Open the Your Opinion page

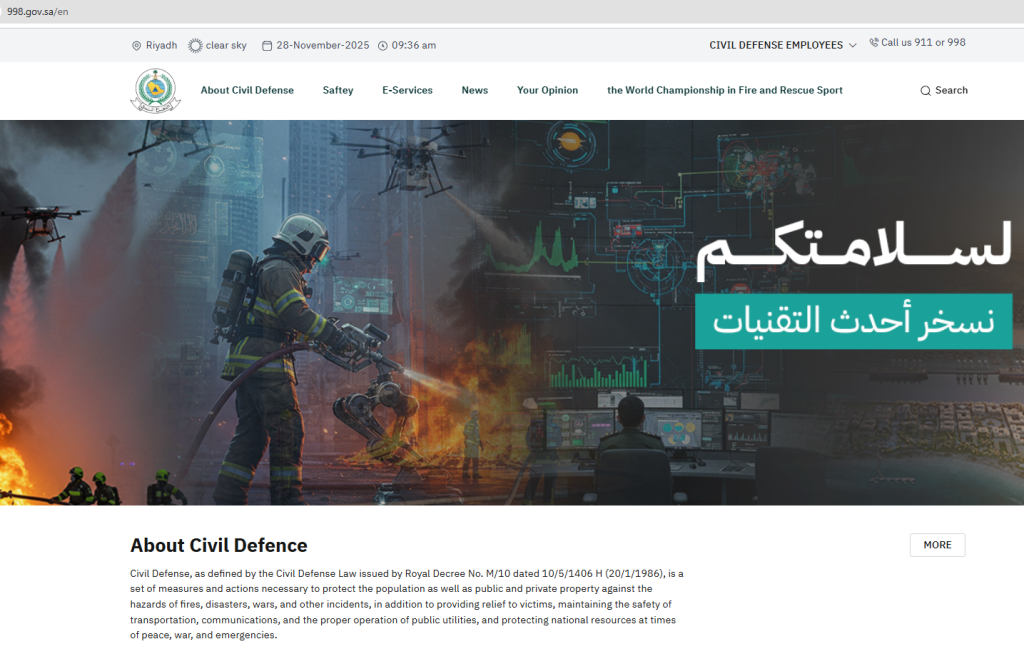(x=547, y=90)
